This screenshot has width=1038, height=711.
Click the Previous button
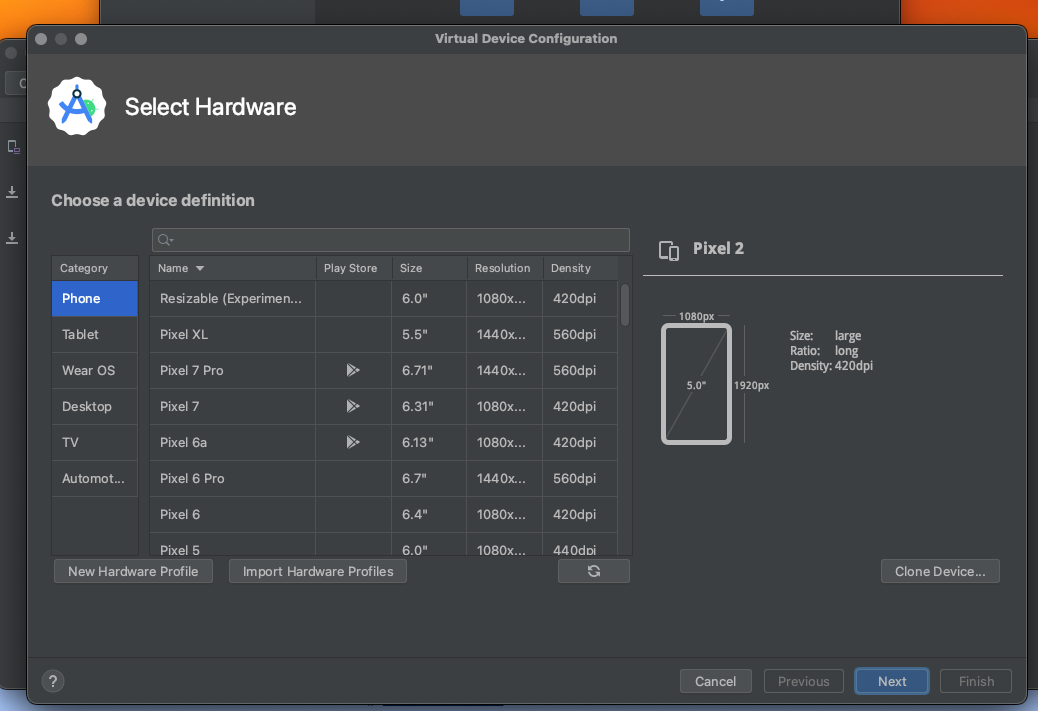pyautogui.click(x=804, y=681)
